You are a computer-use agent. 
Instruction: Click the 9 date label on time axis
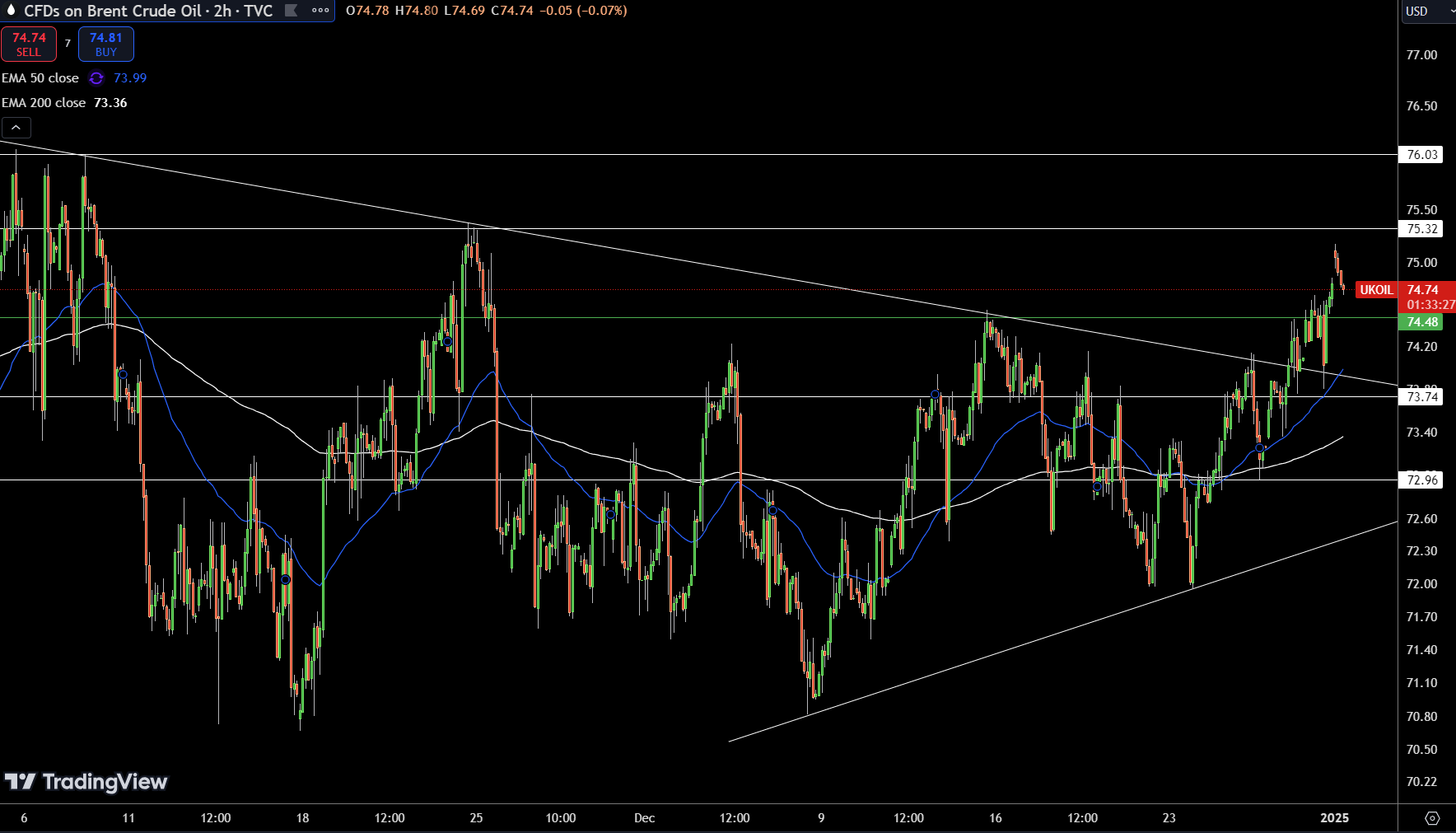coord(820,818)
